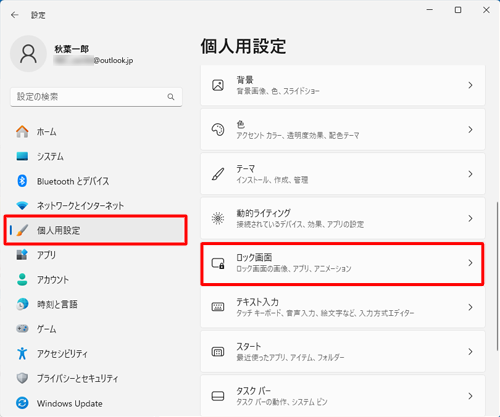Open 背景 title text

coord(245,80)
